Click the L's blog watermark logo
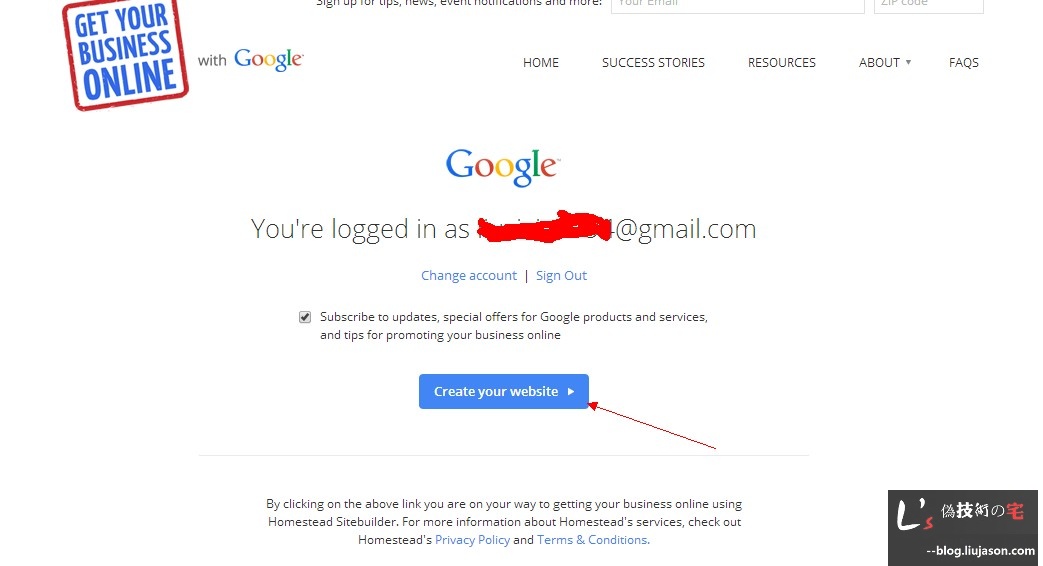The width and height of the screenshot is (1043, 566). click(x=963, y=528)
